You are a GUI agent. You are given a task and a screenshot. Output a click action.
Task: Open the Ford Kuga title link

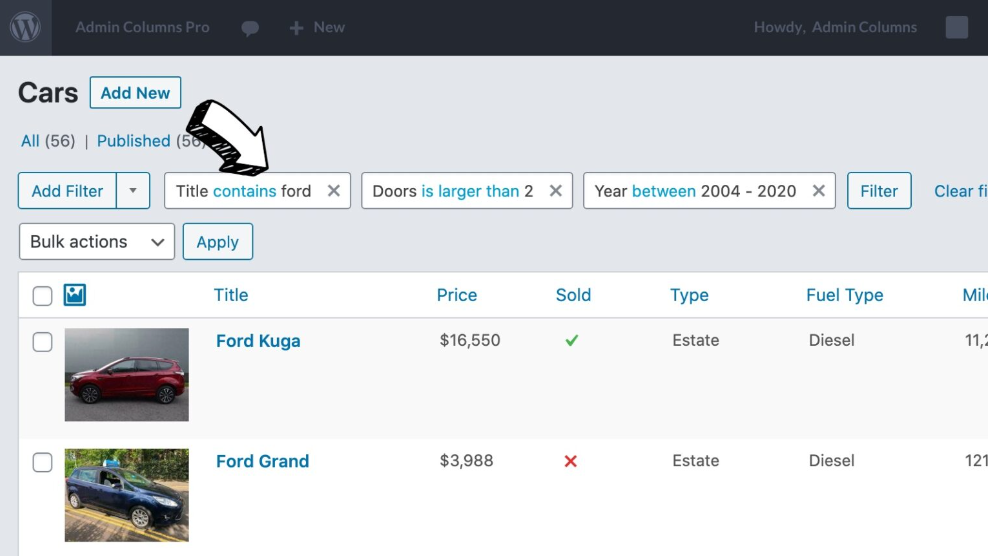tap(258, 341)
